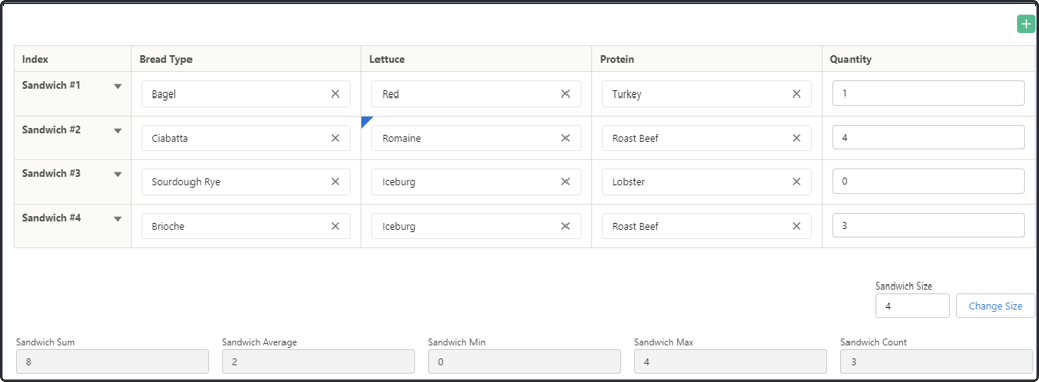Clear the Brioche bread type selection
The height and width of the screenshot is (382, 1039).
(335, 226)
